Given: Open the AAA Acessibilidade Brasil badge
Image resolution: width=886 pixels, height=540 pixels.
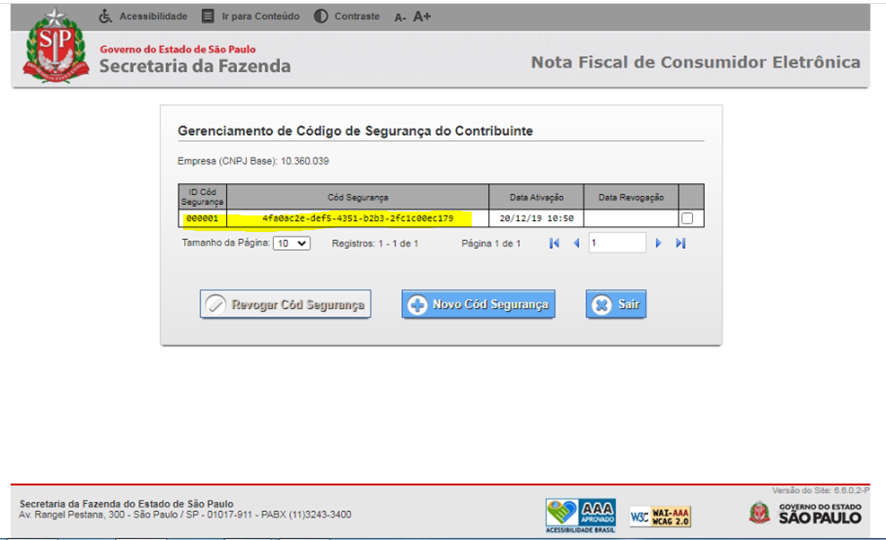Looking at the screenshot, I should click(580, 514).
